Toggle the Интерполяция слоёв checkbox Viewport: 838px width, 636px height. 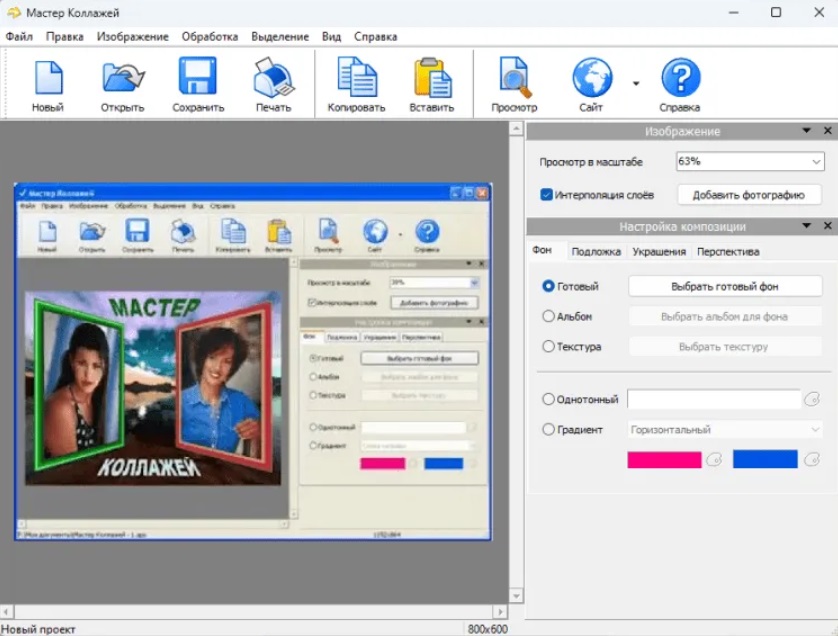pyautogui.click(x=546, y=195)
